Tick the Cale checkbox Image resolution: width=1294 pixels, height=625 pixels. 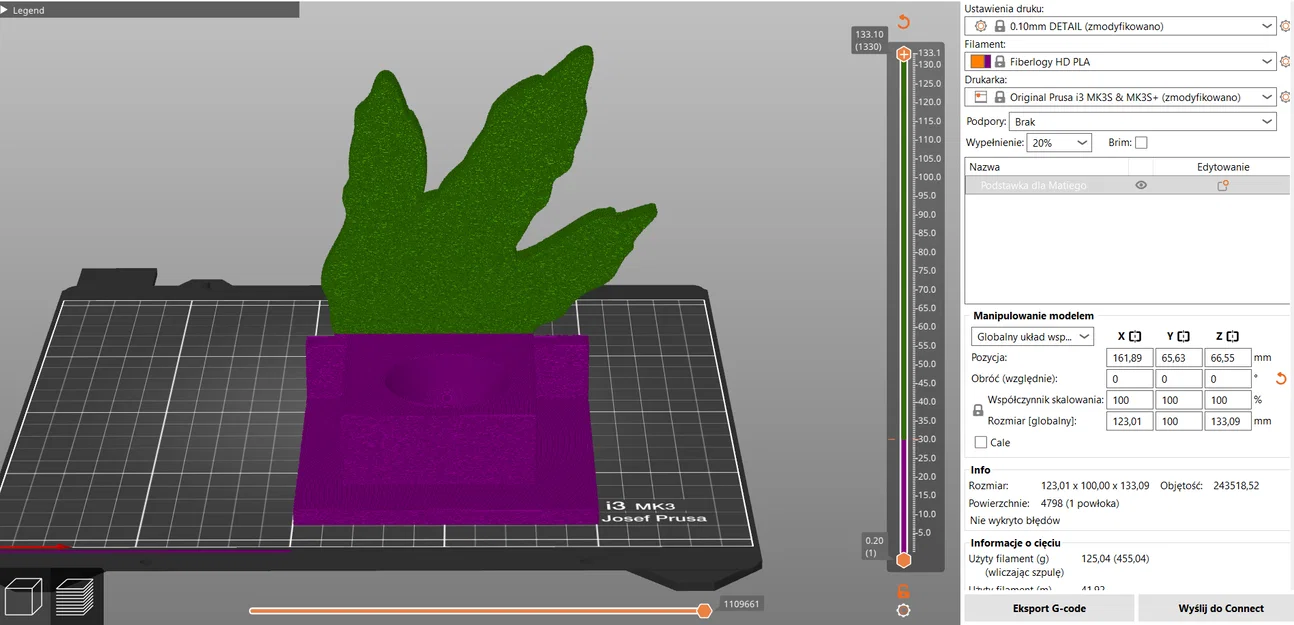coord(981,442)
